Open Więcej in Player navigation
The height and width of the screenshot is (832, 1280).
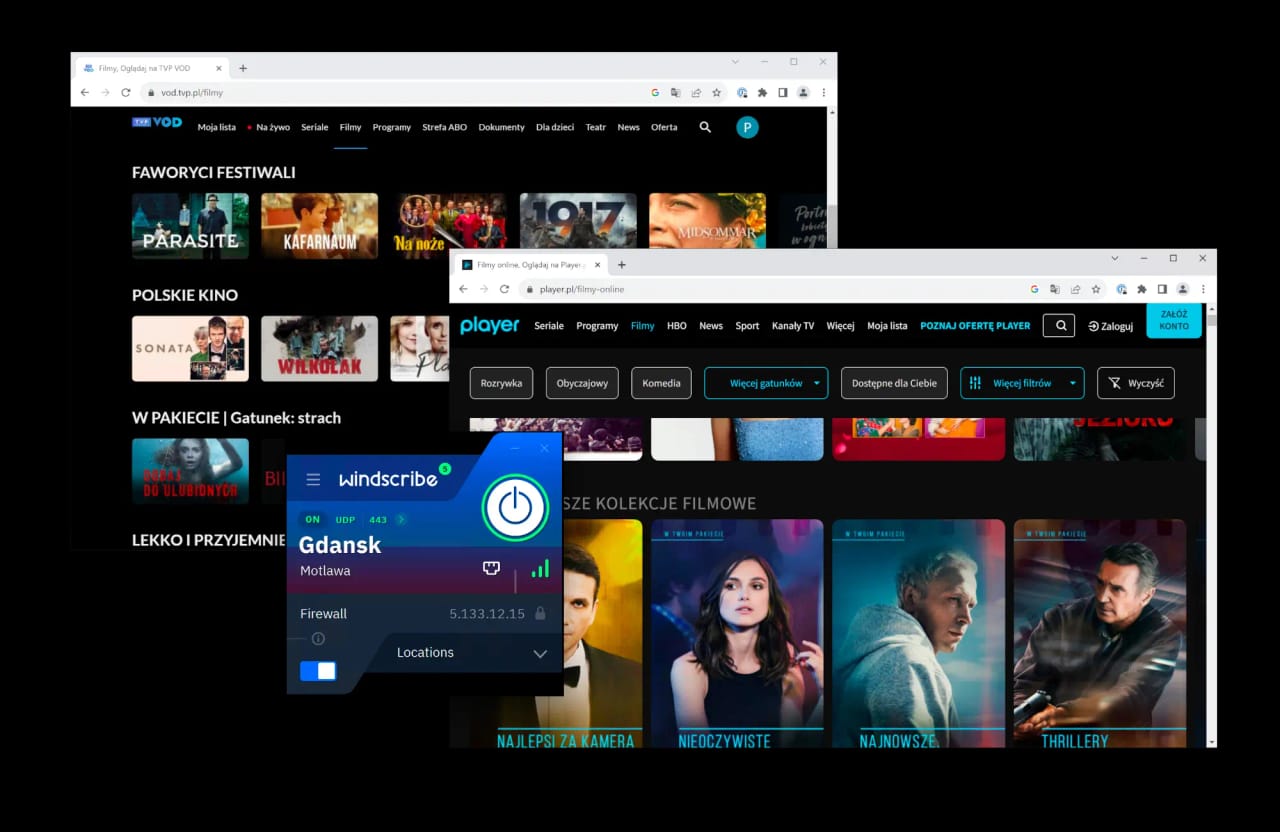(x=840, y=326)
